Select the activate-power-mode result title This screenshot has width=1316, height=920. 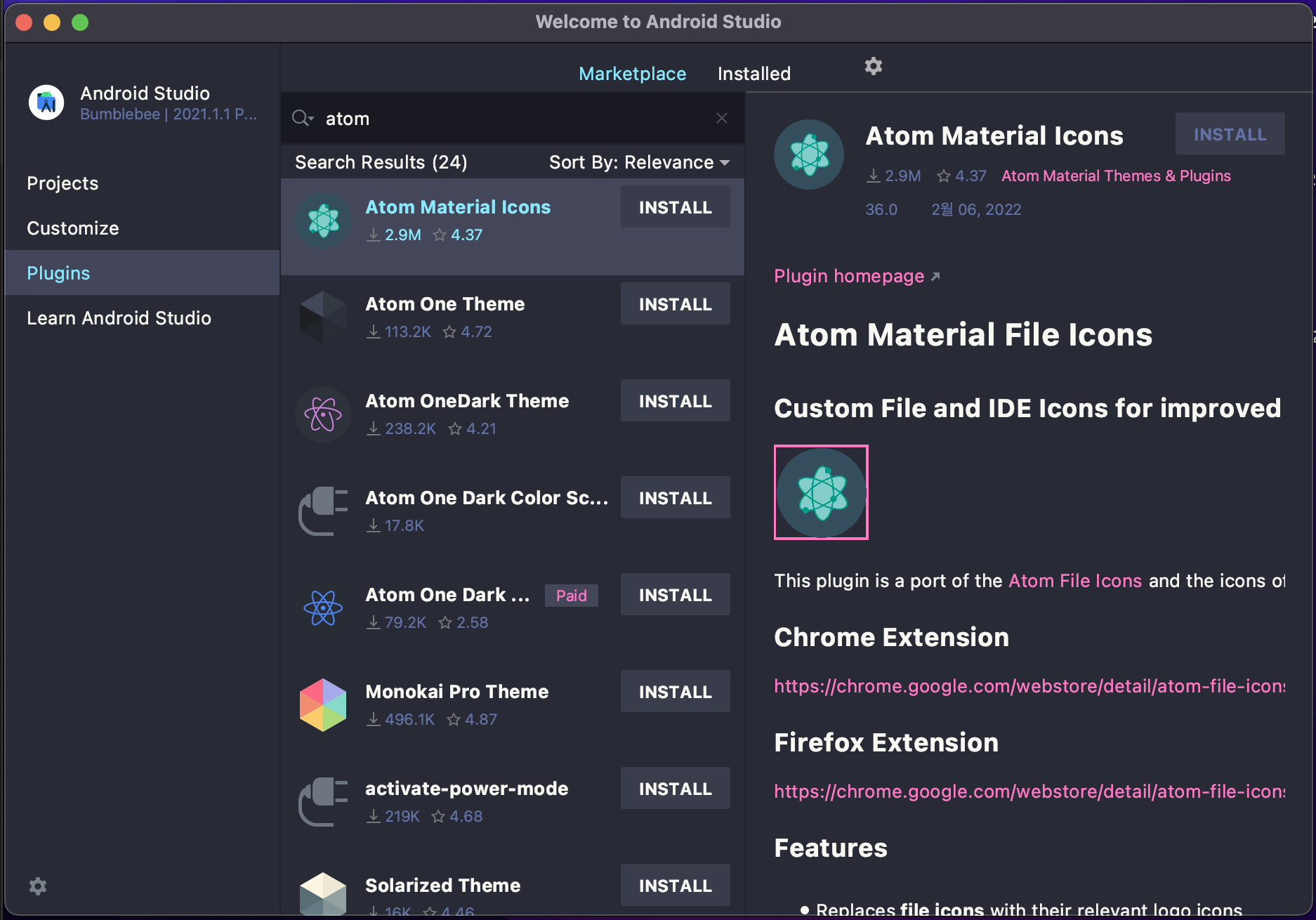467,789
